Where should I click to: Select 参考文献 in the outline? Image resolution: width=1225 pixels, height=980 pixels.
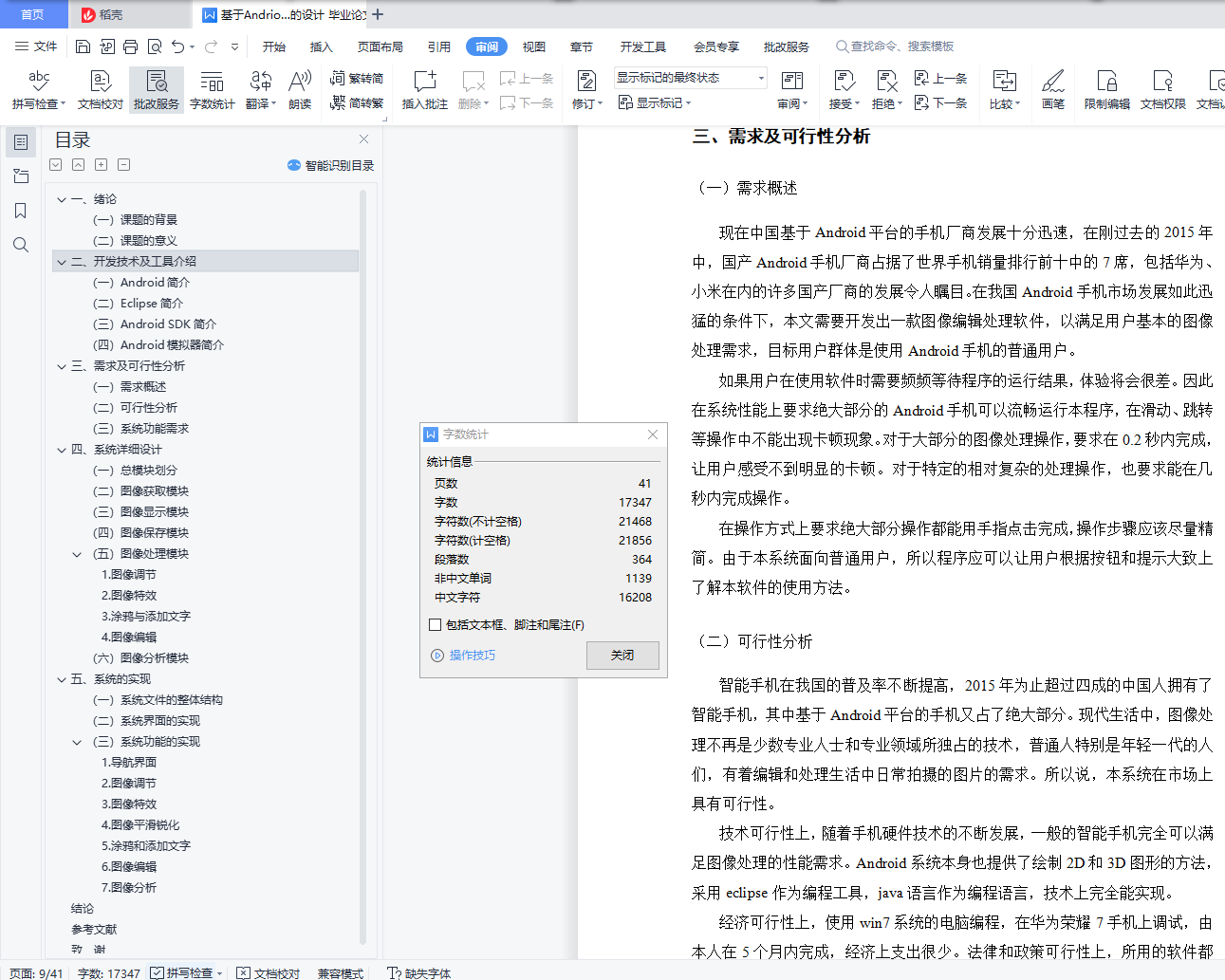94,930
